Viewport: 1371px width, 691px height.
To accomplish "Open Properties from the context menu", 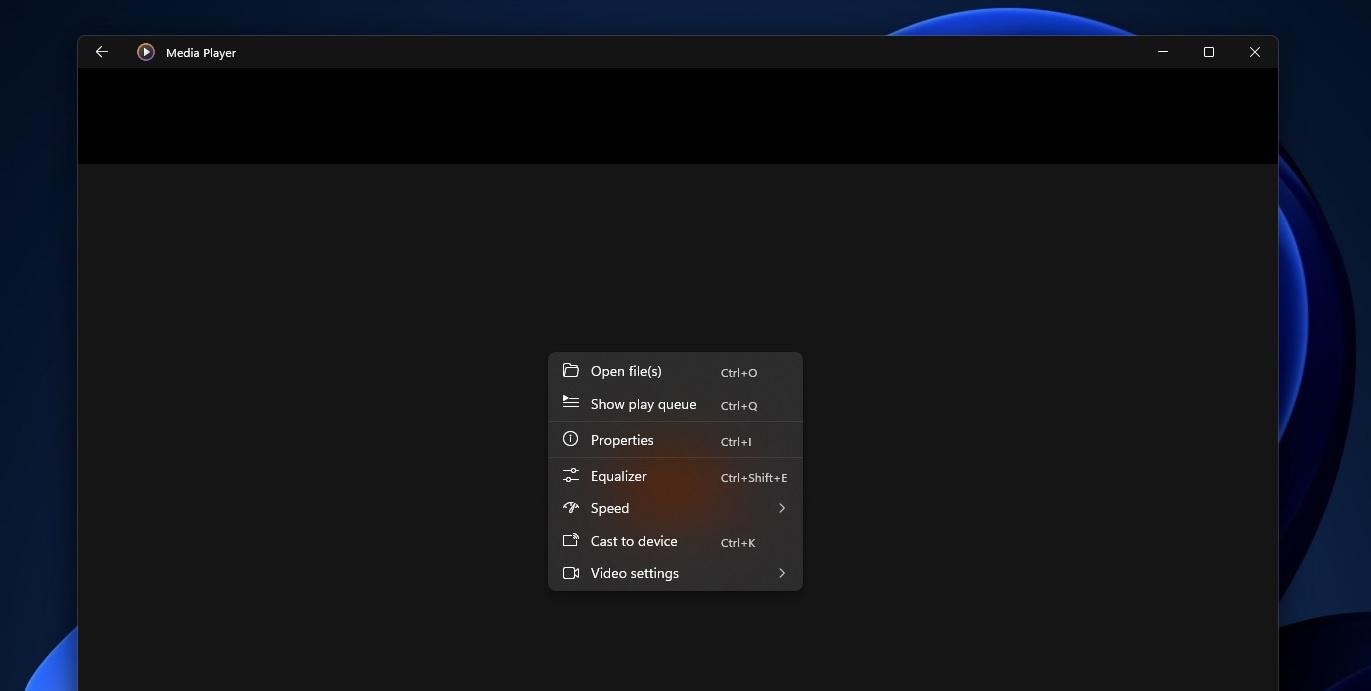I will (675, 440).
